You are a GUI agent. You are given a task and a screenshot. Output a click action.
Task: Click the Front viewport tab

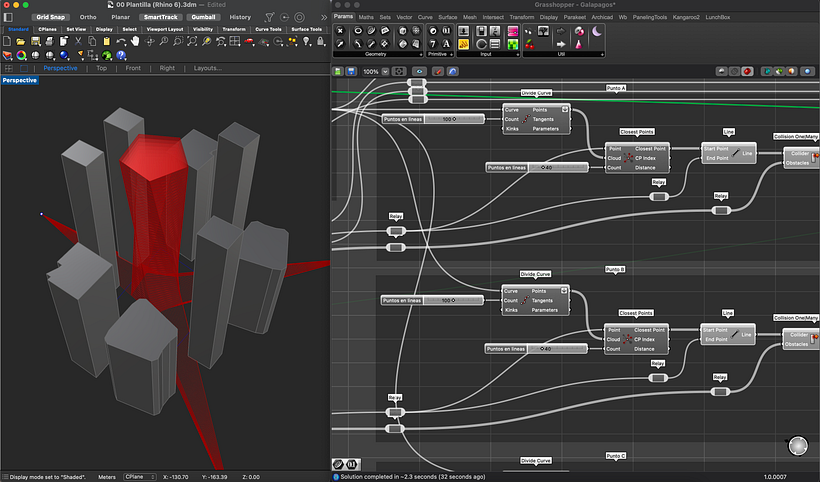133,68
